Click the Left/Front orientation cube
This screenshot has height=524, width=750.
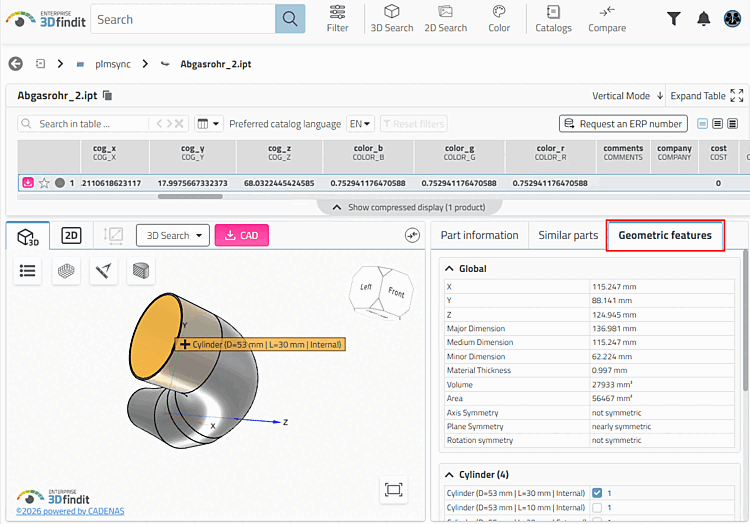pos(381,293)
